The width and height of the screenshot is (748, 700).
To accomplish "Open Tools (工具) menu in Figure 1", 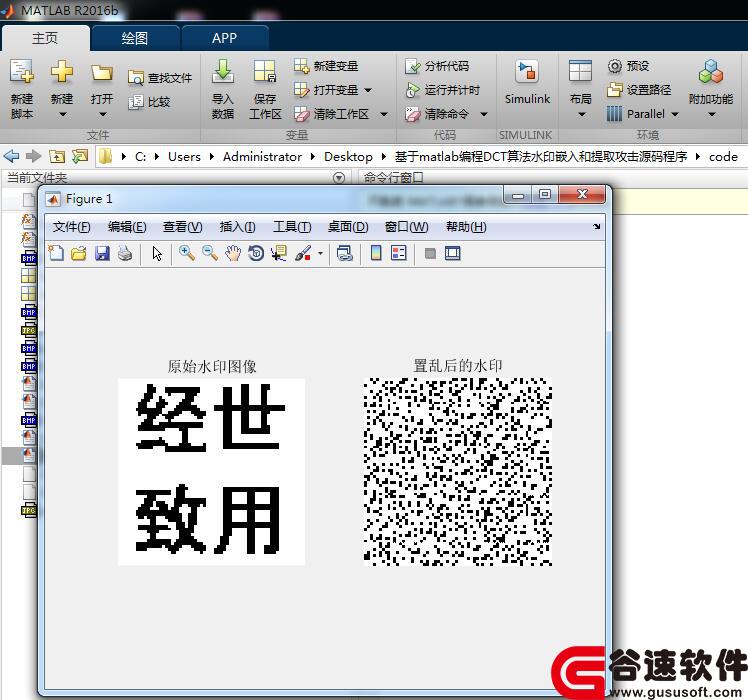I will click(x=292, y=227).
